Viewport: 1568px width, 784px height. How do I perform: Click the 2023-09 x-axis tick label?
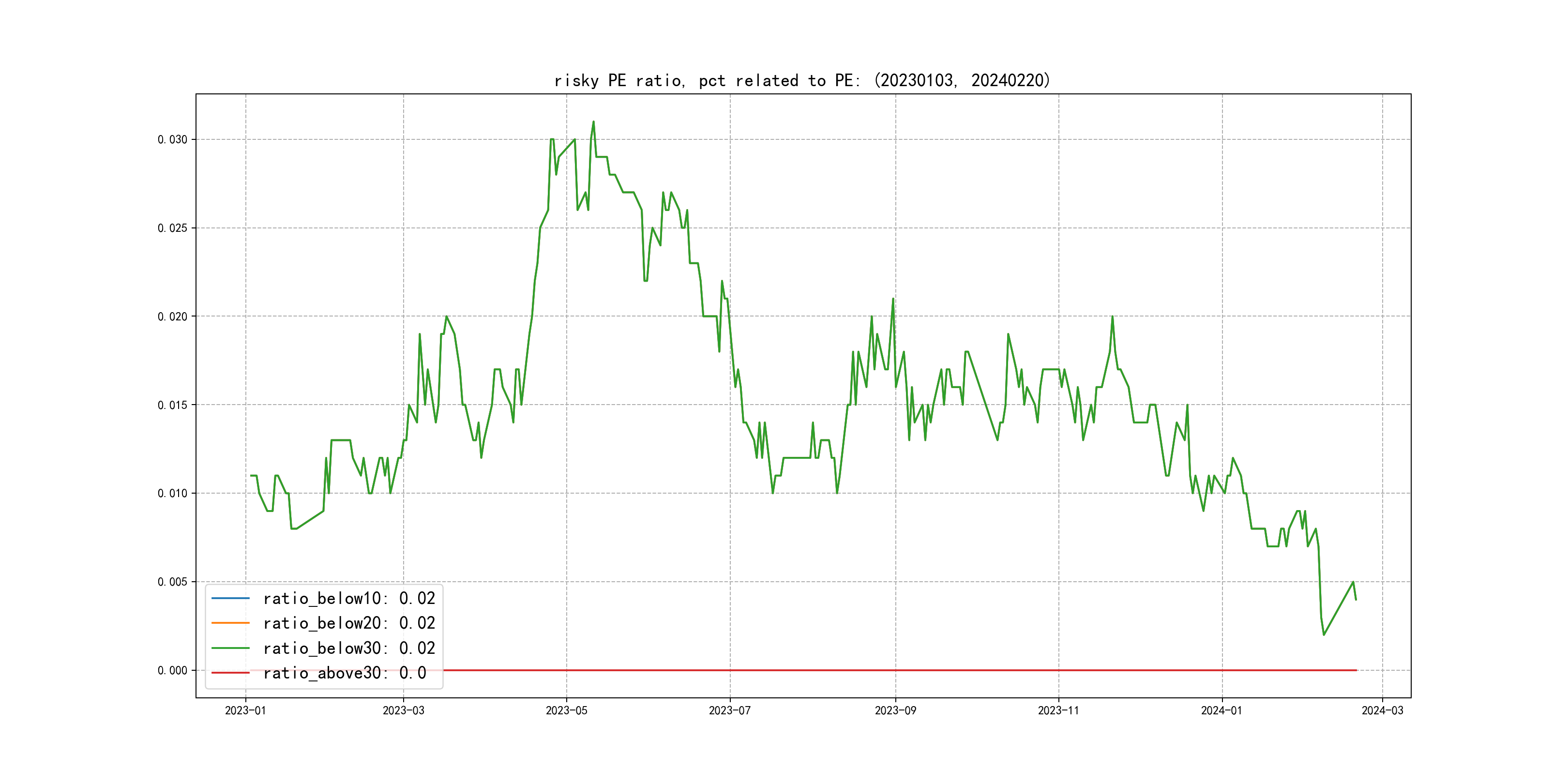coord(895,710)
